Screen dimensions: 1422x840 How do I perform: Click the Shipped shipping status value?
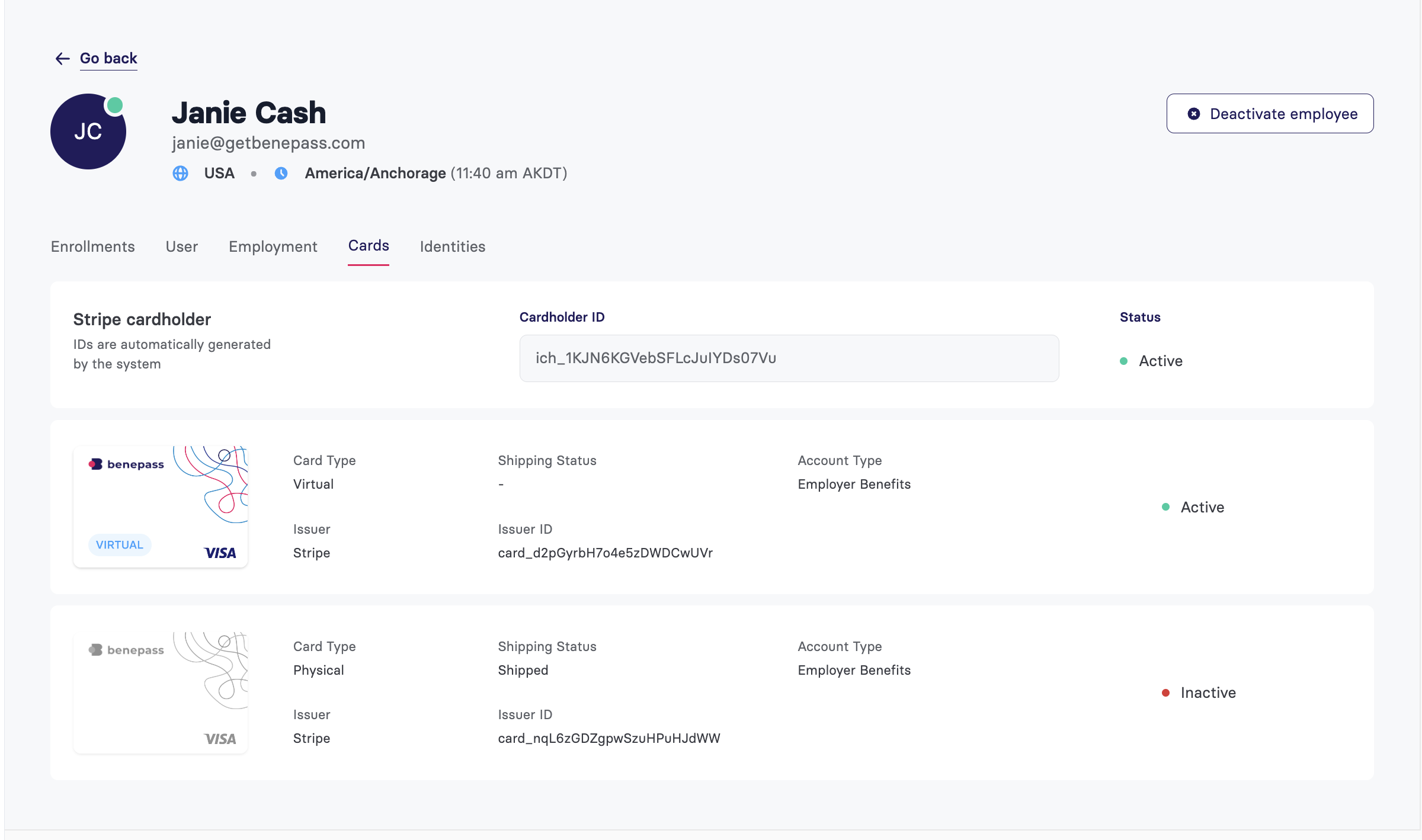tap(523, 670)
